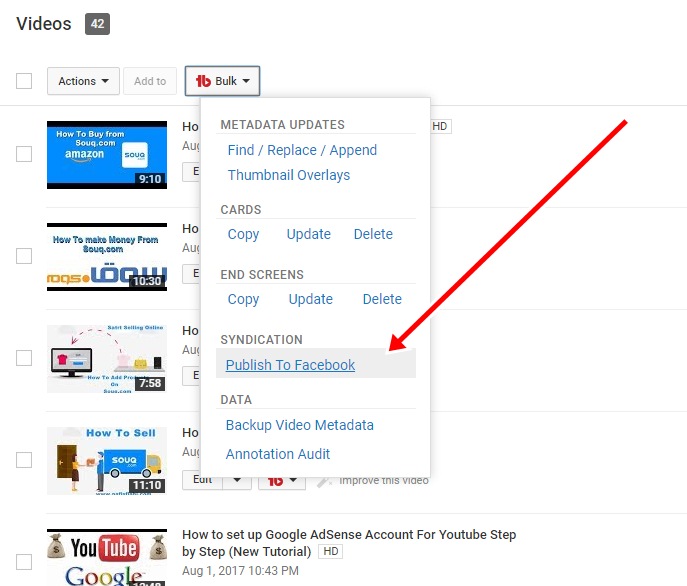Choose Thumbnail Overlays in the Bulk menu
687x586 pixels.
pyautogui.click(x=289, y=175)
